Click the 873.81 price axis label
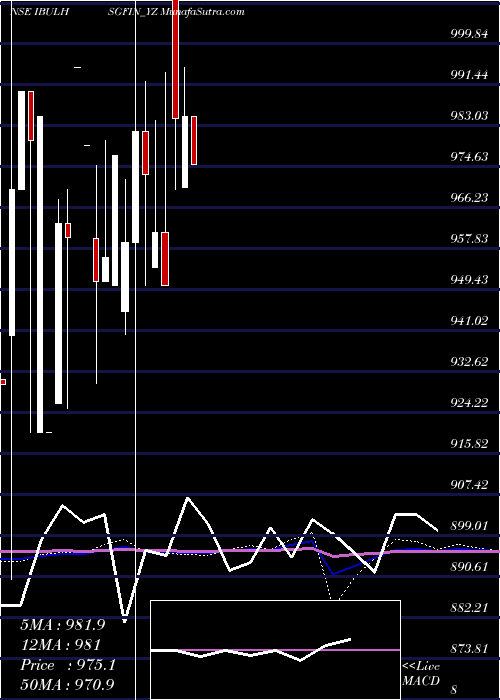500x700 pixels. [x=469, y=649]
